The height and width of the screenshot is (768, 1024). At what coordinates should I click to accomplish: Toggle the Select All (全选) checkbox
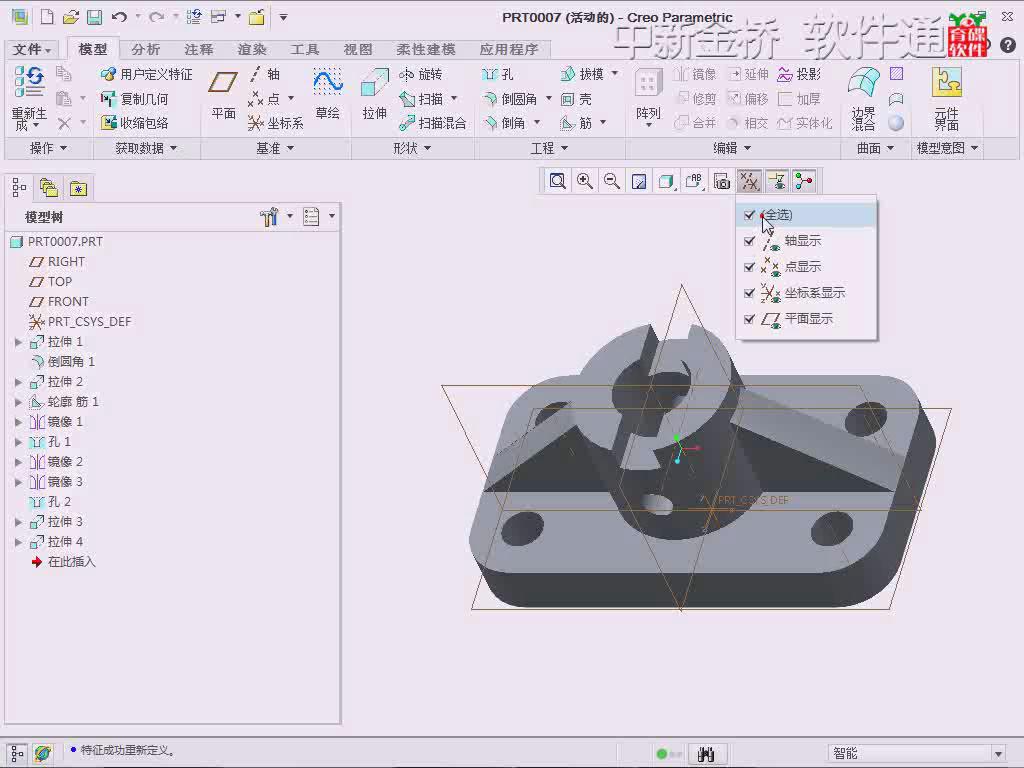[749, 215]
